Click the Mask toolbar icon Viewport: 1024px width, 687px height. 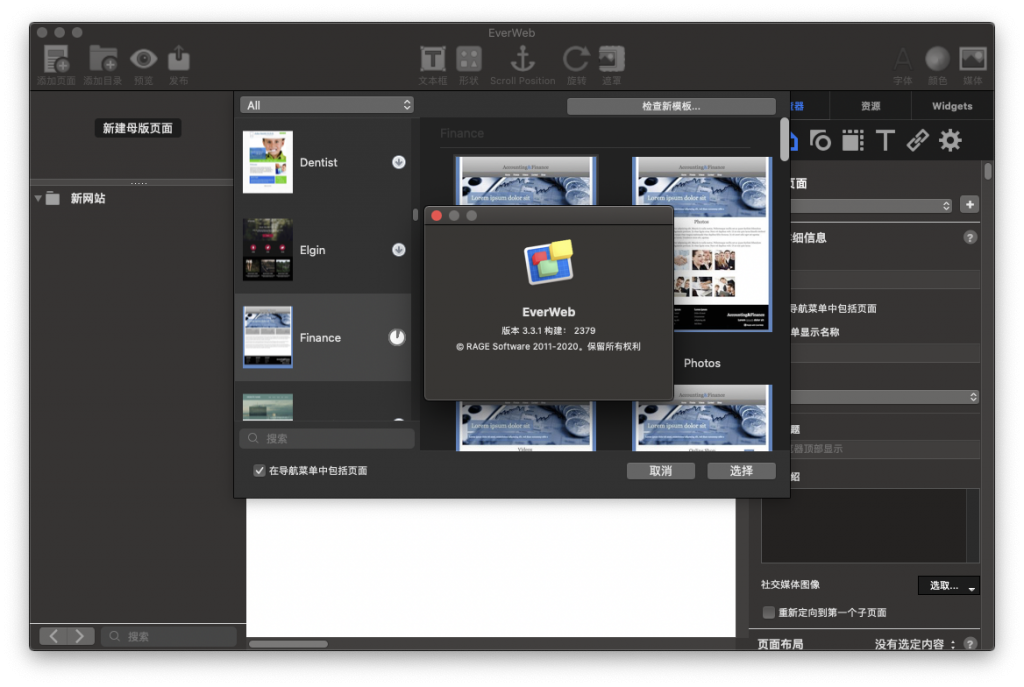(x=612, y=59)
